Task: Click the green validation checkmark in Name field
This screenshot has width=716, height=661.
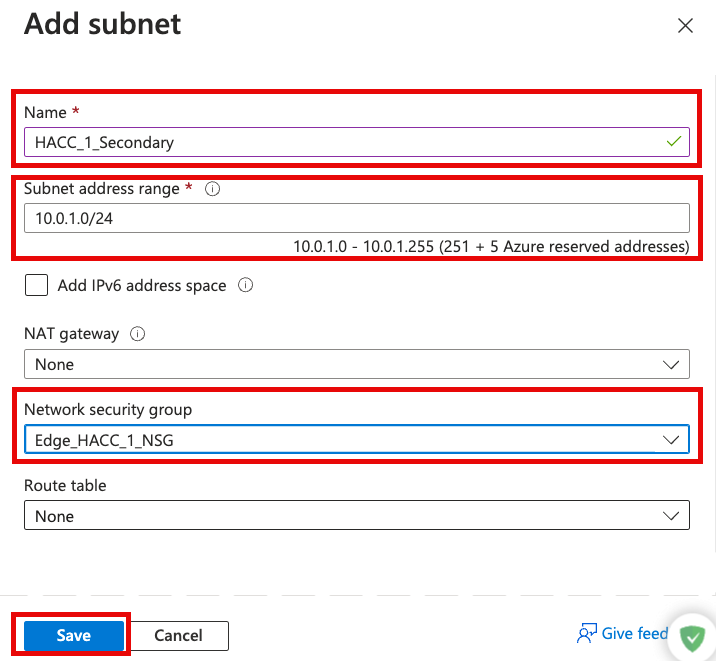Action: tap(674, 142)
